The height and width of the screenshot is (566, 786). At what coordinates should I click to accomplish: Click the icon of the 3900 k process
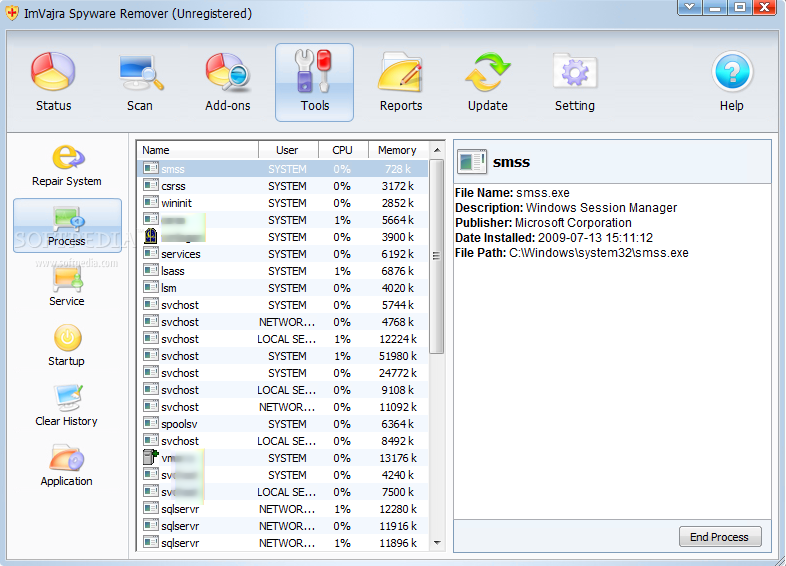coord(151,236)
